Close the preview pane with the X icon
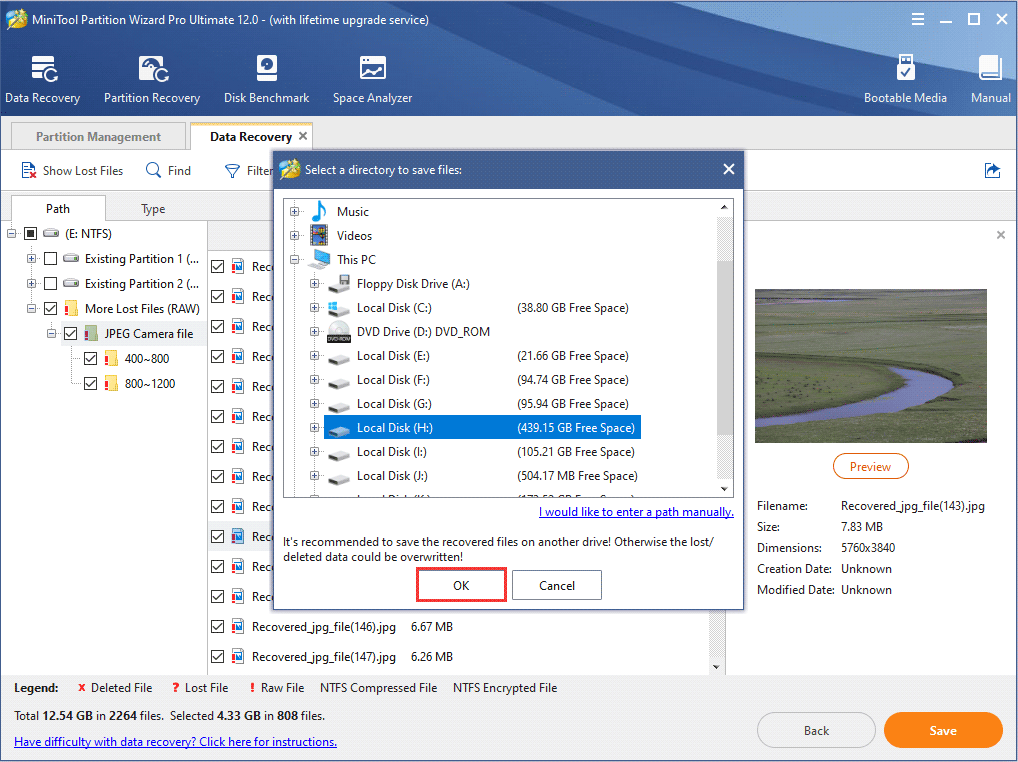The image size is (1018, 762). pos(1000,235)
